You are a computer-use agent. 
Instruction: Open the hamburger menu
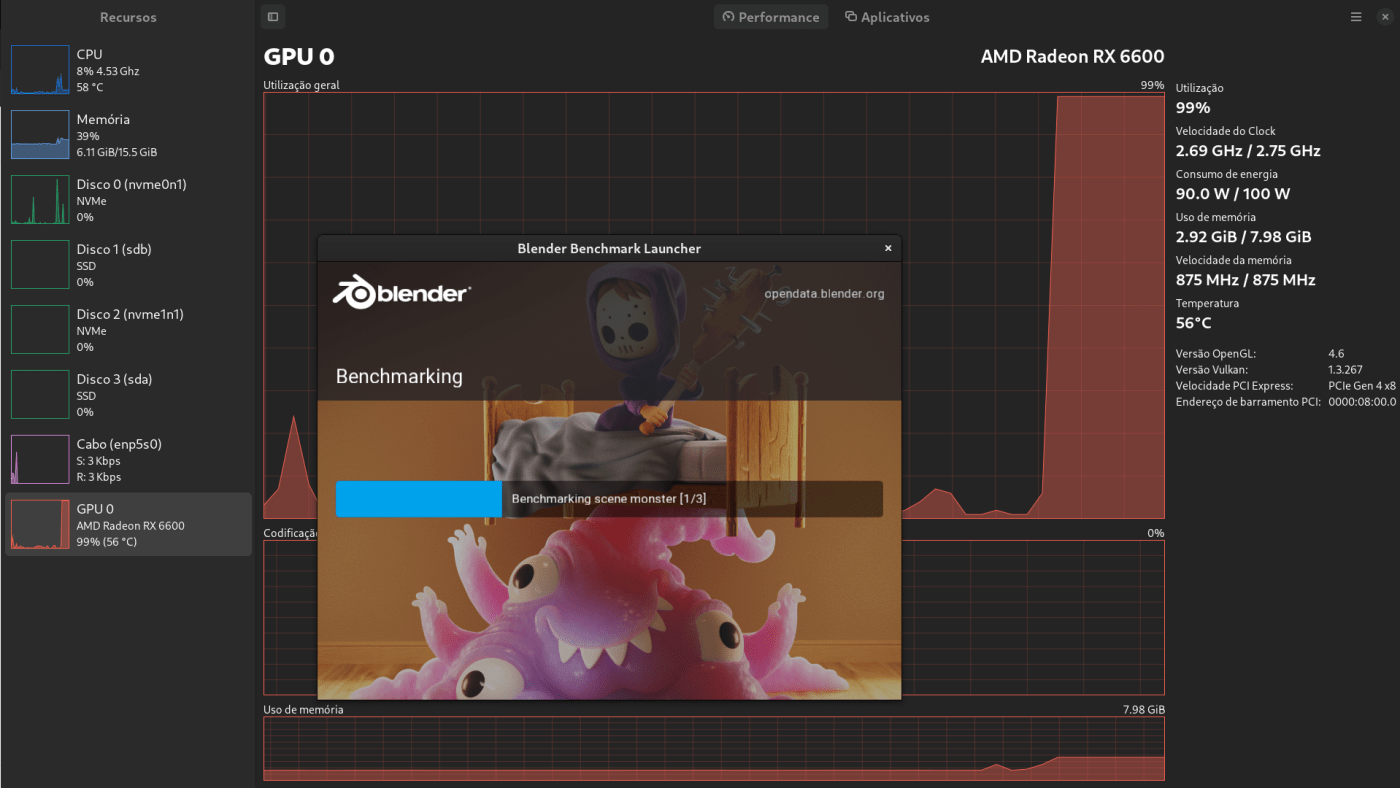click(1355, 16)
